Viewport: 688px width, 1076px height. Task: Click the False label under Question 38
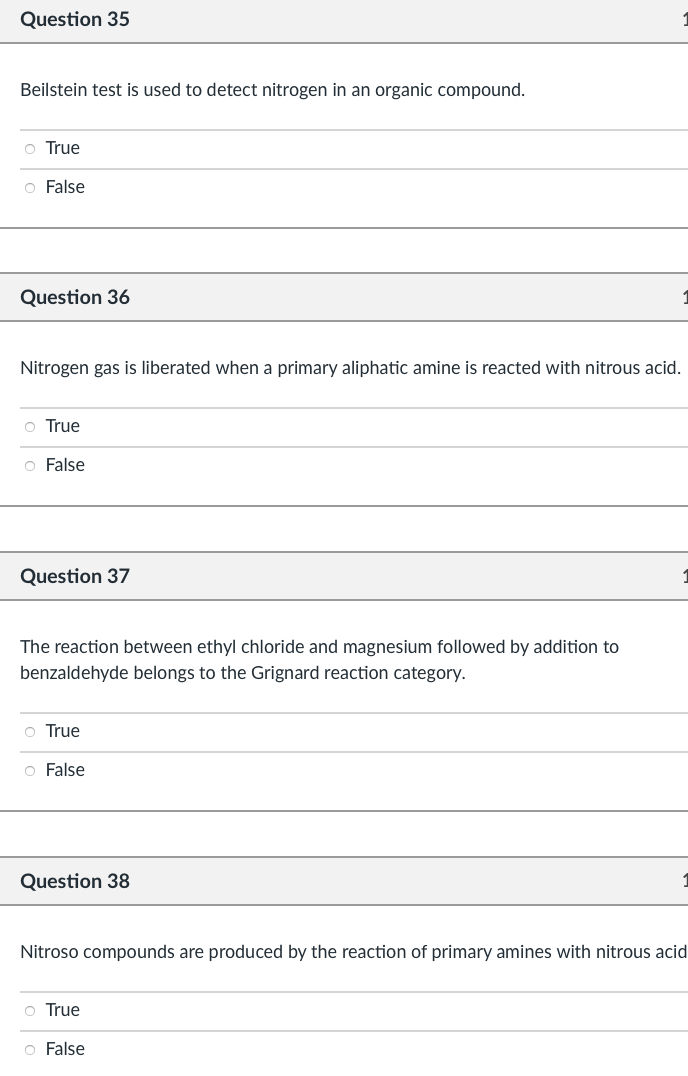pyautogui.click(x=65, y=1049)
